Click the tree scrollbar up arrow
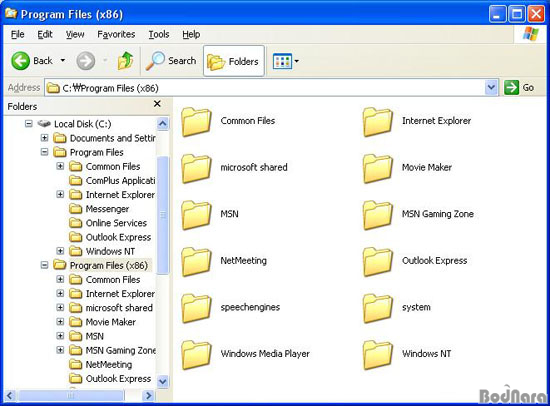Screen dimensions: 550x406 click(162, 124)
